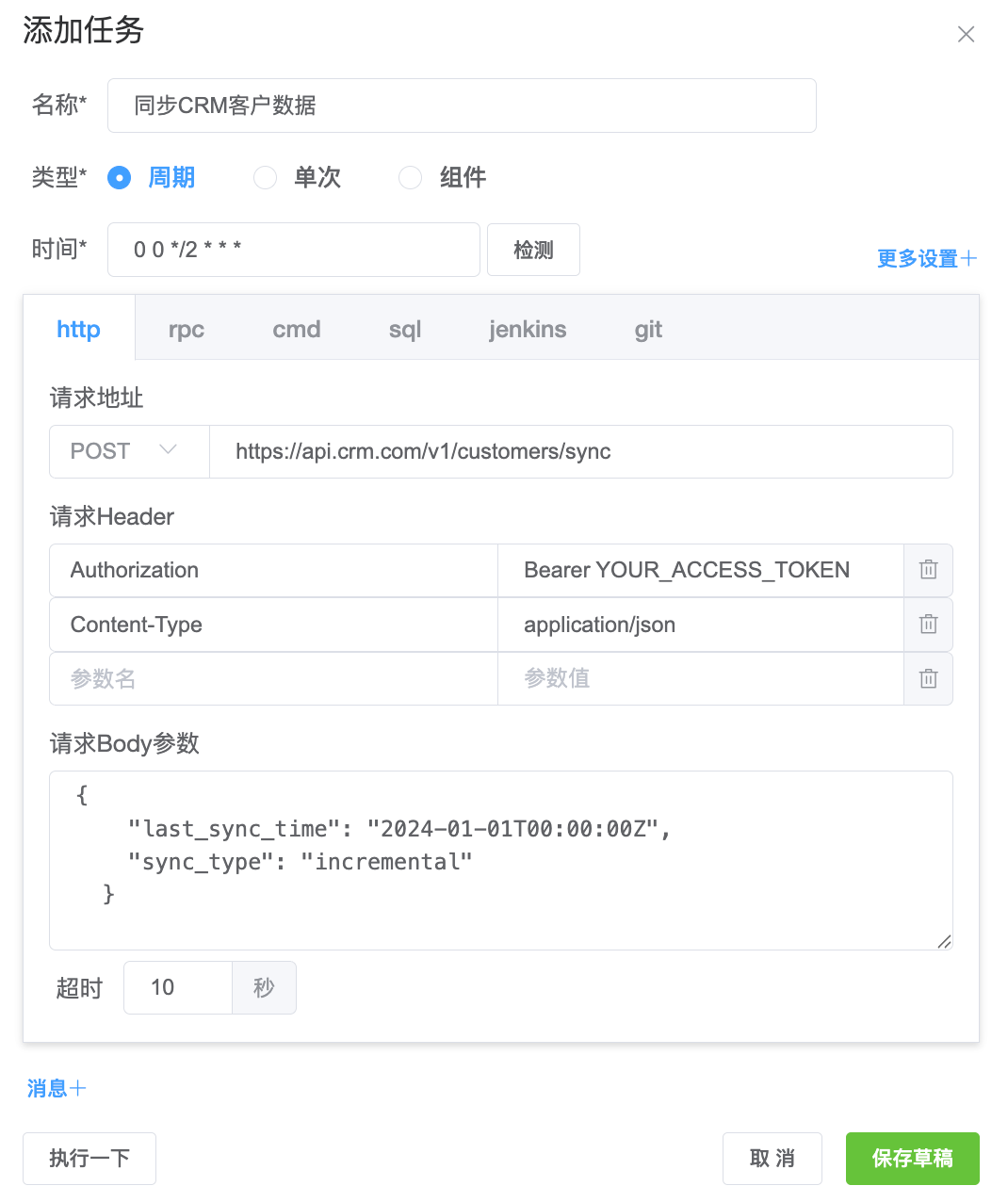Viewport: 1008px width, 1202px height.
Task: Delete the Authorization header row
Action: tap(928, 570)
